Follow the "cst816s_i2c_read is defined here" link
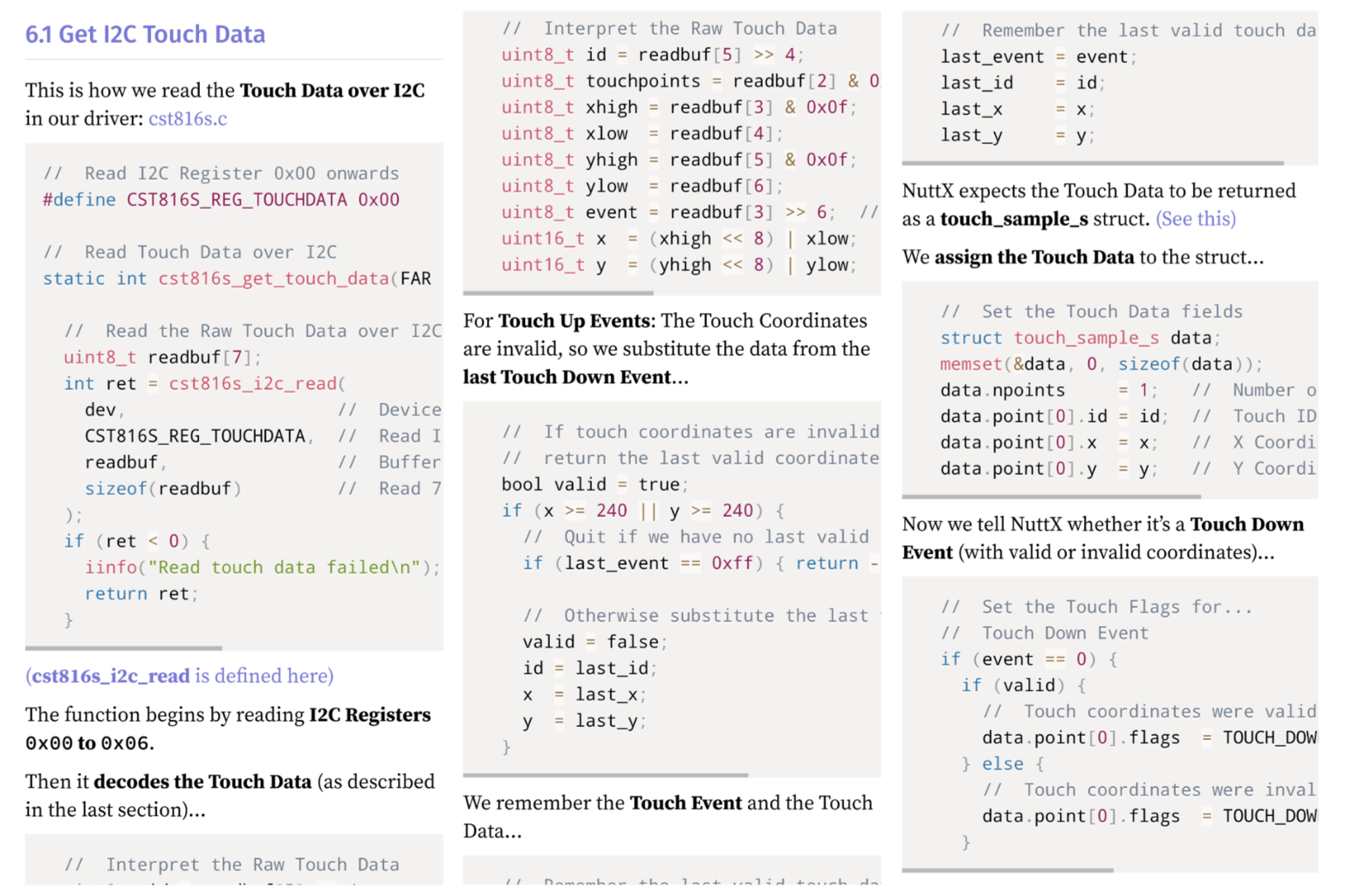1345x896 pixels. coord(179,676)
